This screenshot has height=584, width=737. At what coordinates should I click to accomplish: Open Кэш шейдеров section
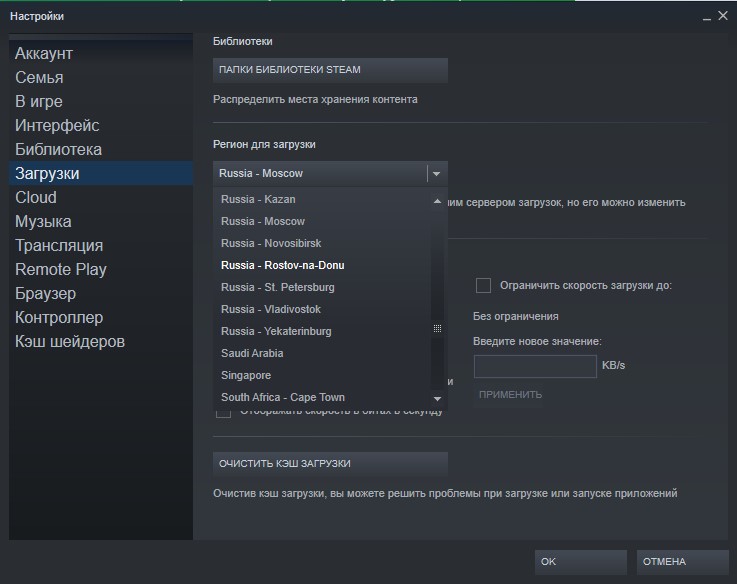[x=101, y=341]
